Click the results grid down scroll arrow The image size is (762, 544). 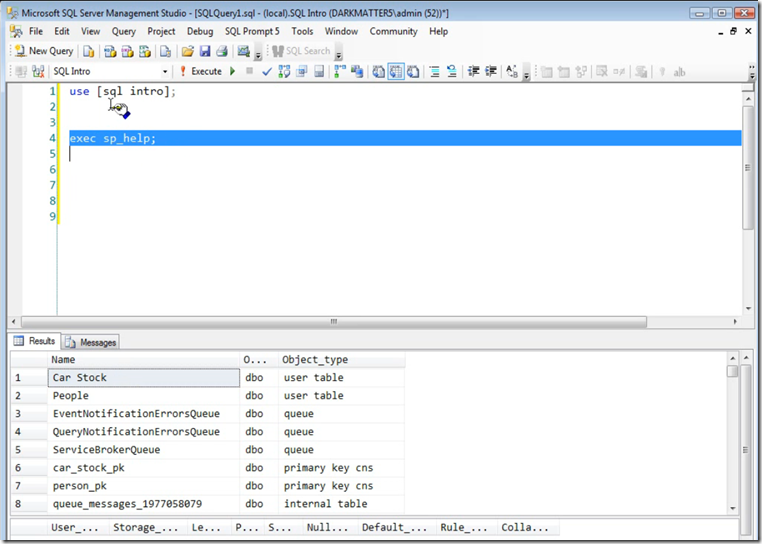pos(732,509)
